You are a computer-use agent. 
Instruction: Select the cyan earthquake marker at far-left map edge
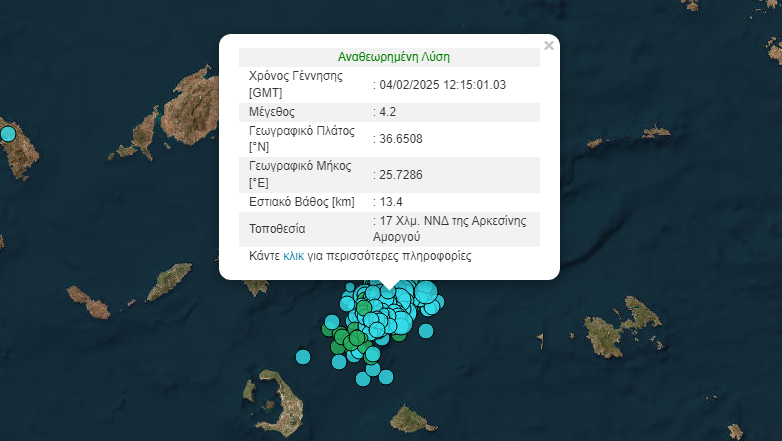8,133
